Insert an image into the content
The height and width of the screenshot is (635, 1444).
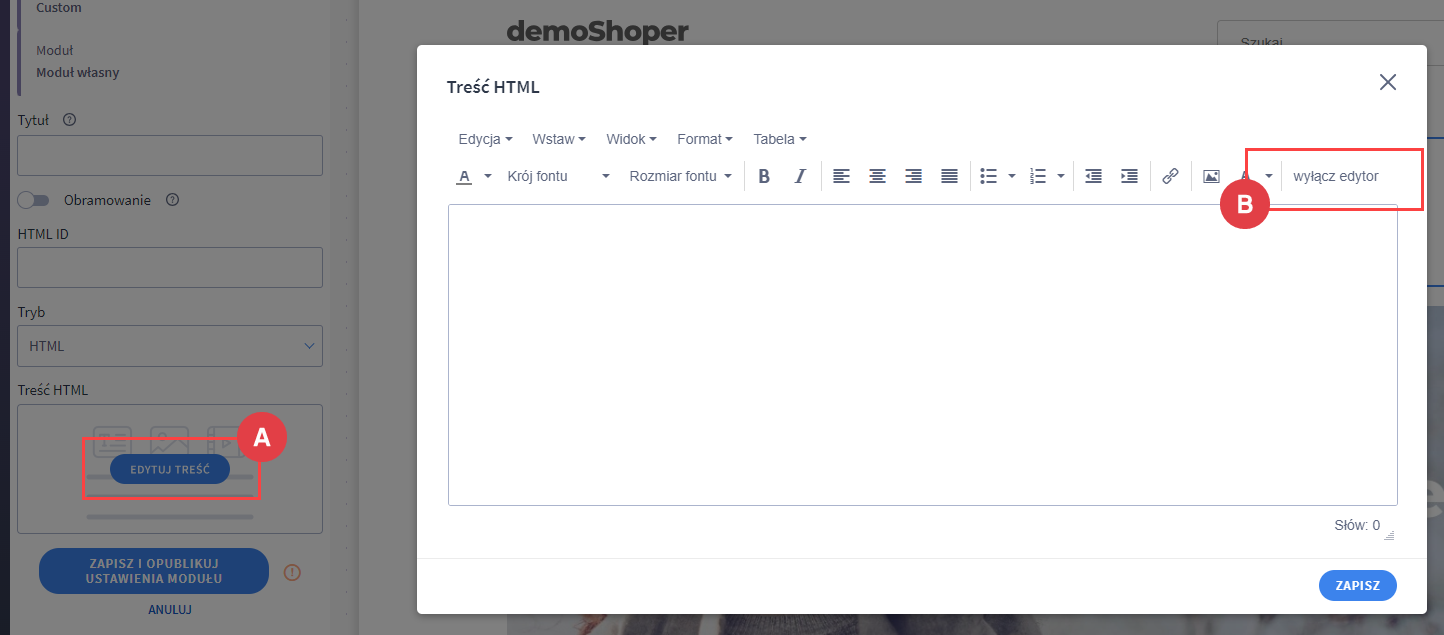click(1211, 176)
